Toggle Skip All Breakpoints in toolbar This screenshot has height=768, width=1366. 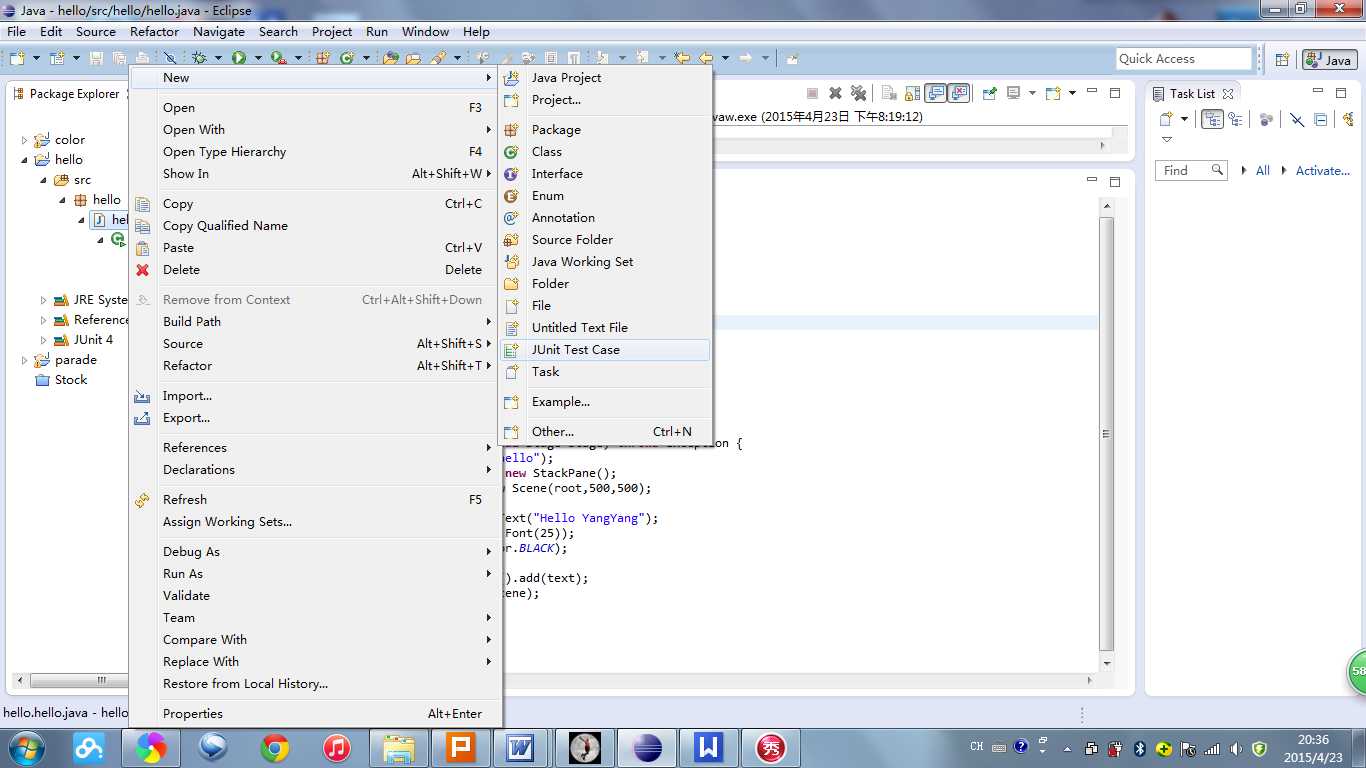tap(170, 58)
